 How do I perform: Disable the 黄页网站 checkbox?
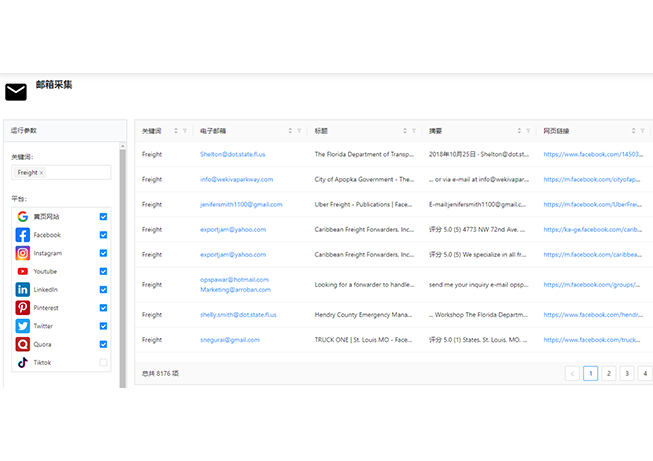[103, 216]
